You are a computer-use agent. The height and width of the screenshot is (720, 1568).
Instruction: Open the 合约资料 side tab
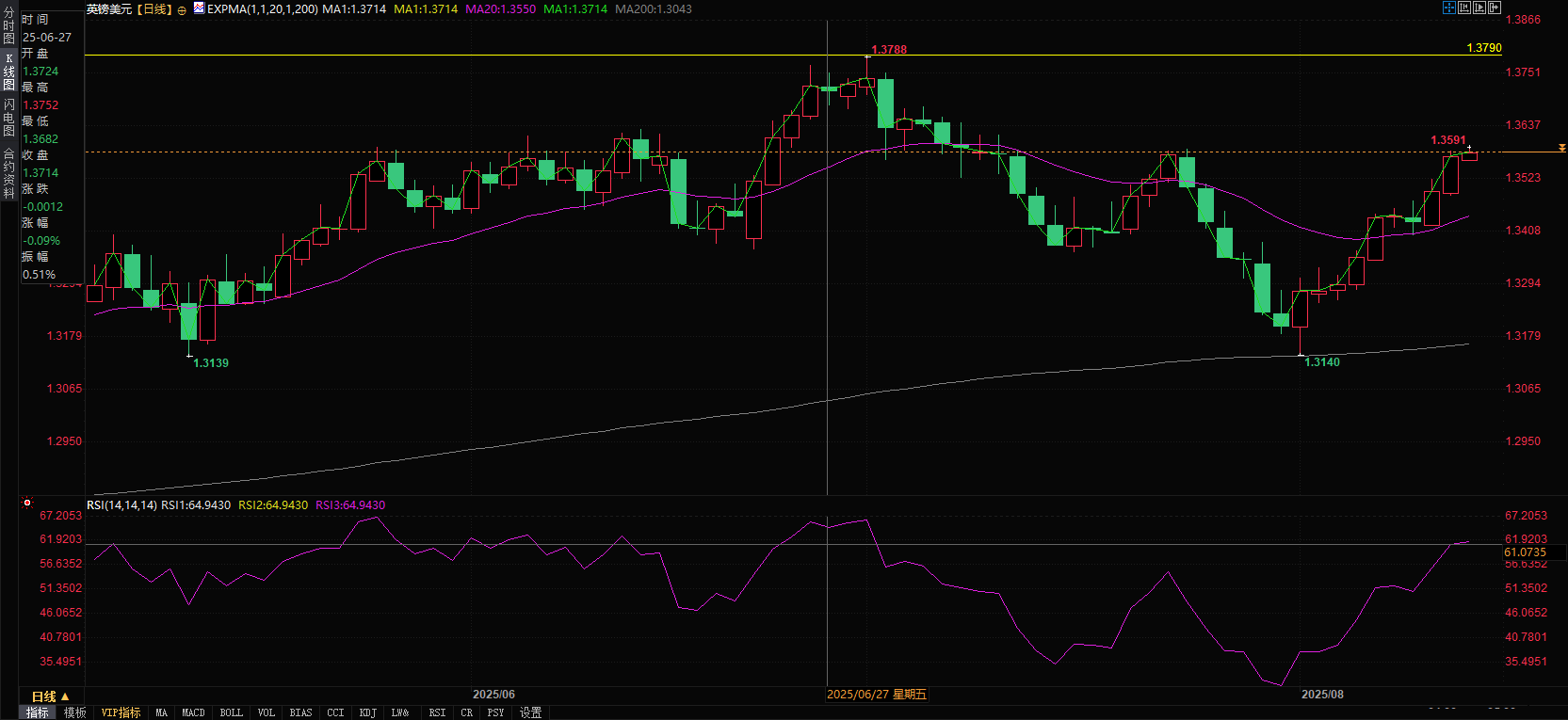(x=8, y=172)
